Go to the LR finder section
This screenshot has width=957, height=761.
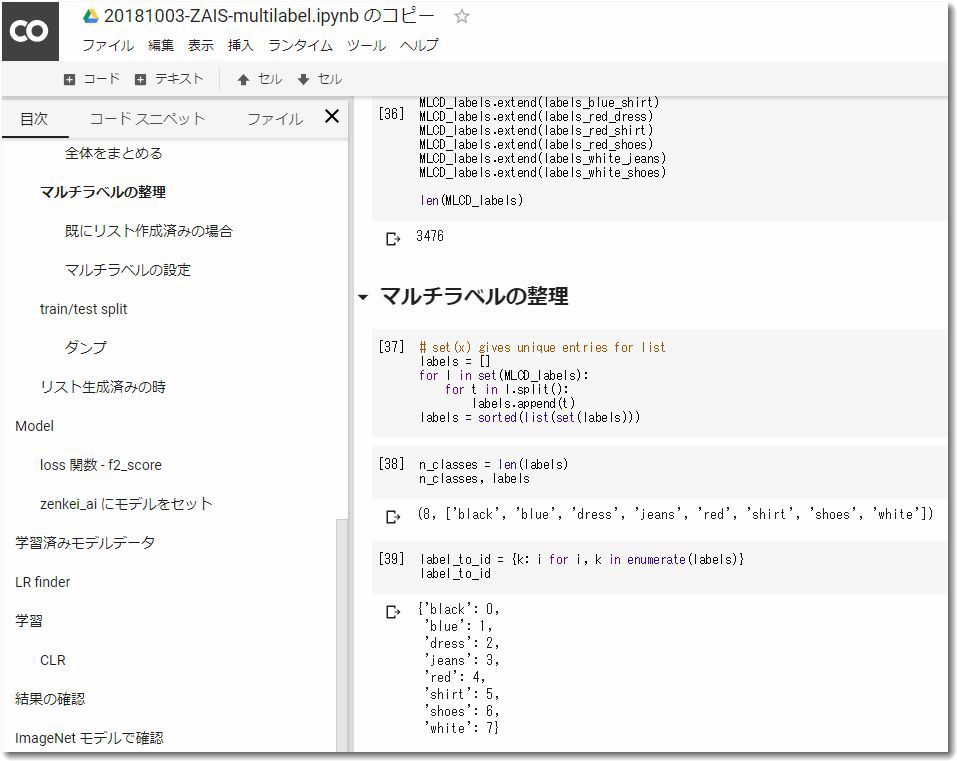point(43,582)
